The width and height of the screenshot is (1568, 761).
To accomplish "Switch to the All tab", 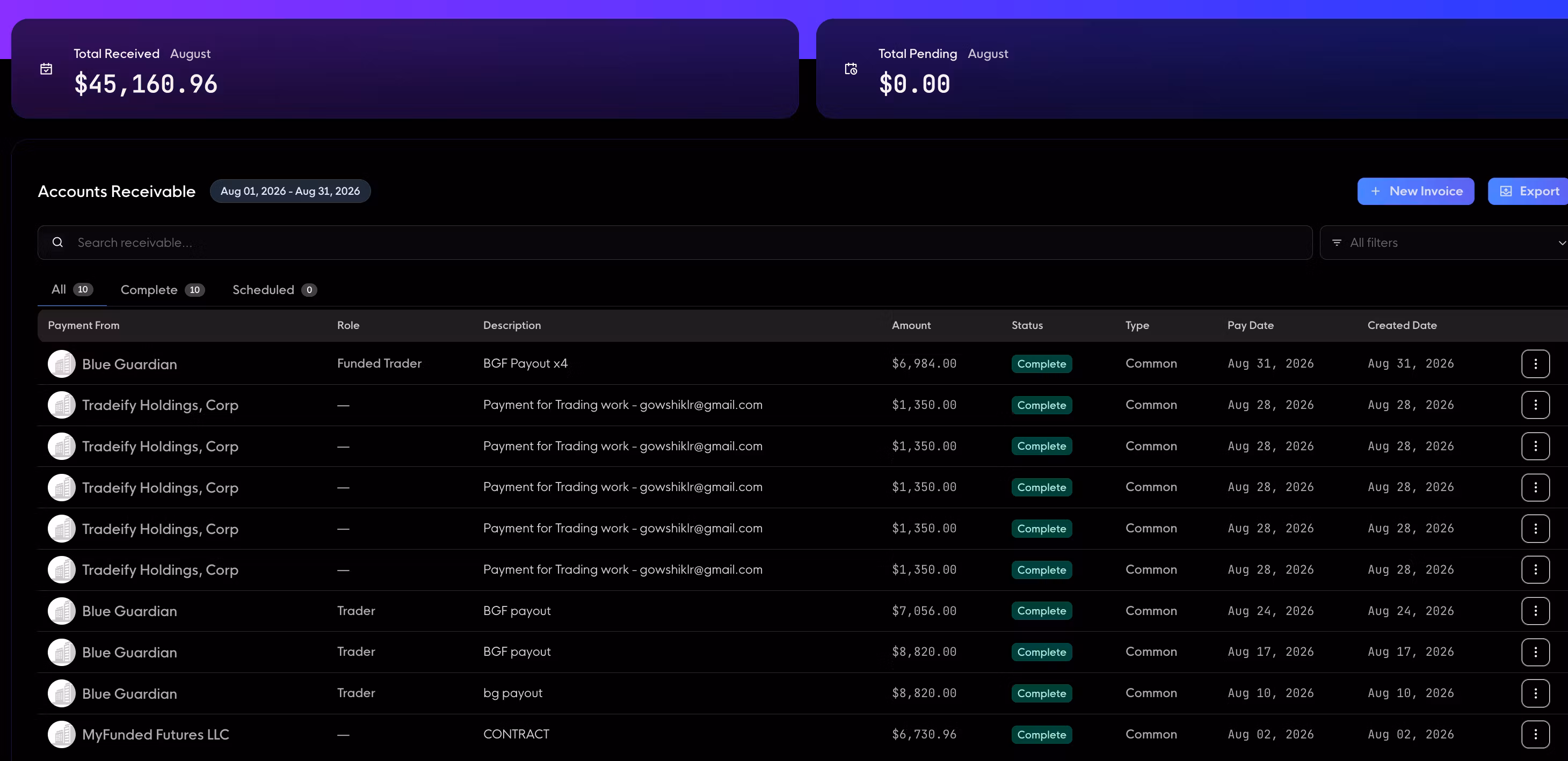I will coord(72,290).
